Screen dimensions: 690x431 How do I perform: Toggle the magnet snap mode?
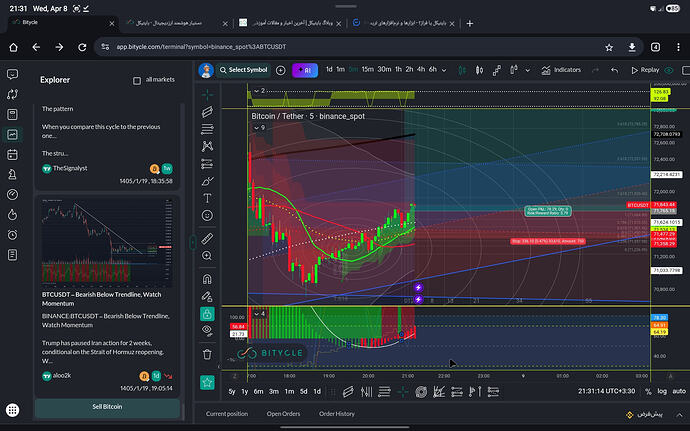pyautogui.click(x=207, y=279)
